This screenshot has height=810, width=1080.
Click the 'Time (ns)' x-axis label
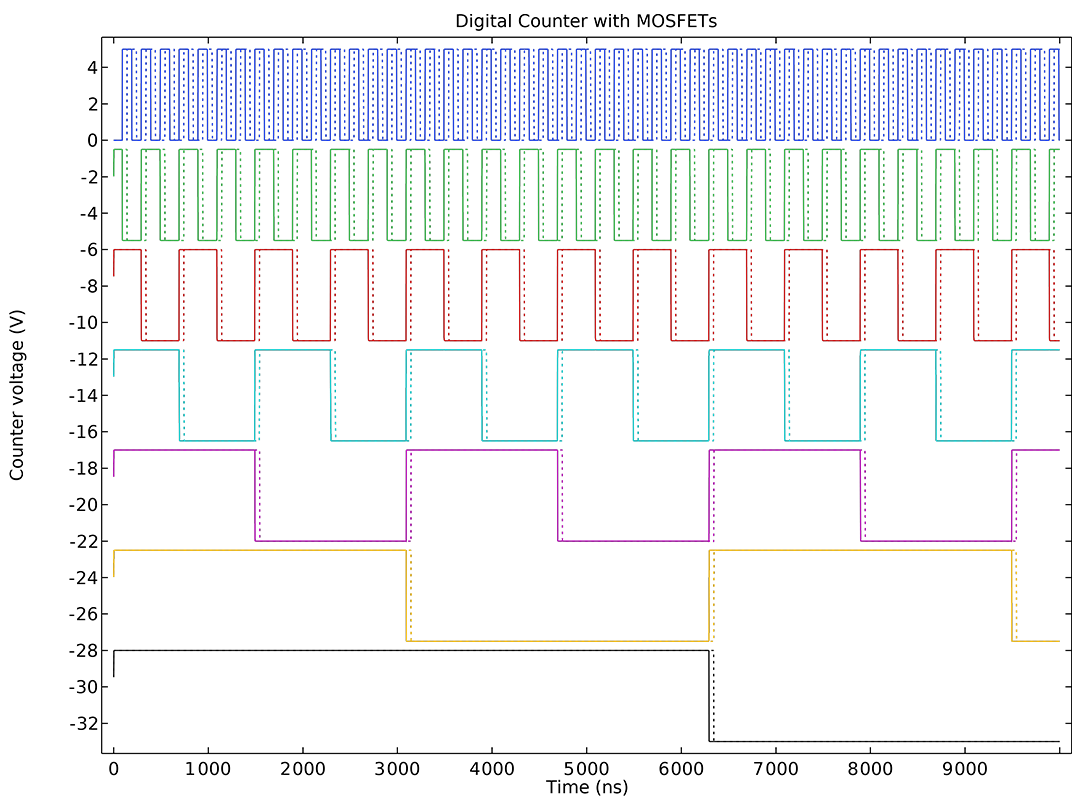(x=586, y=789)
